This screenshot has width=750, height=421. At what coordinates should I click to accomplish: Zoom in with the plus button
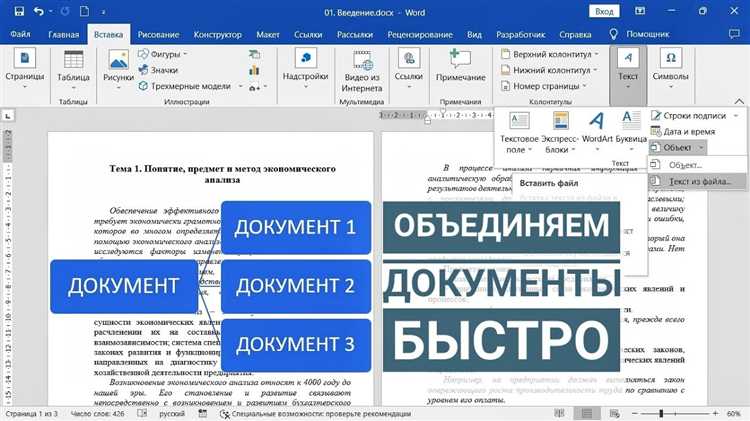(x=716, y=413)
